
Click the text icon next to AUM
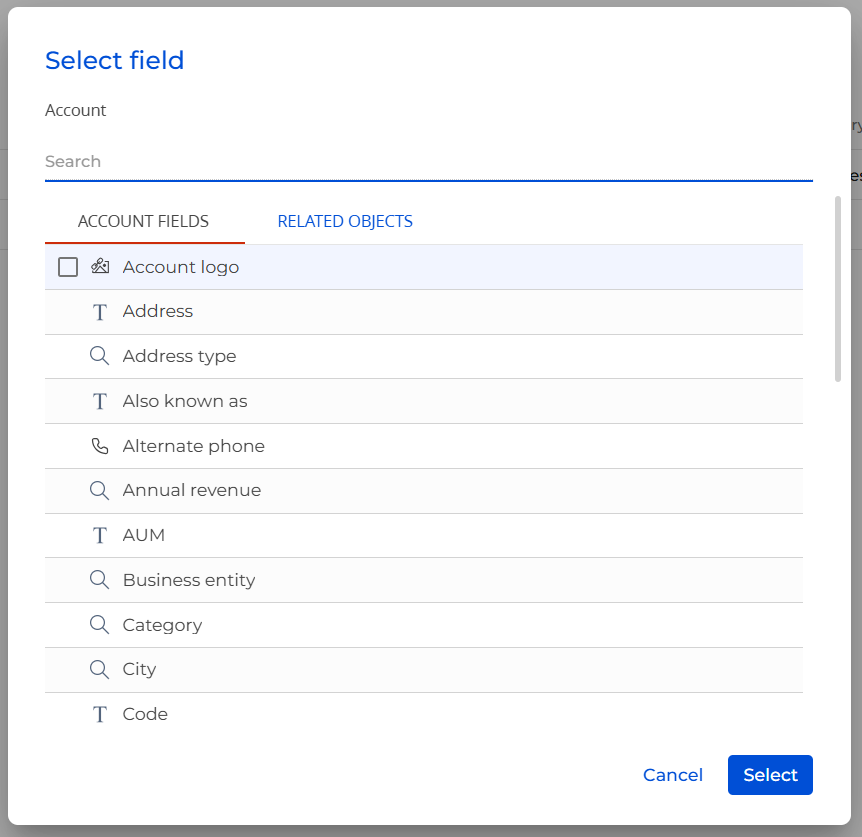[100, 535]
